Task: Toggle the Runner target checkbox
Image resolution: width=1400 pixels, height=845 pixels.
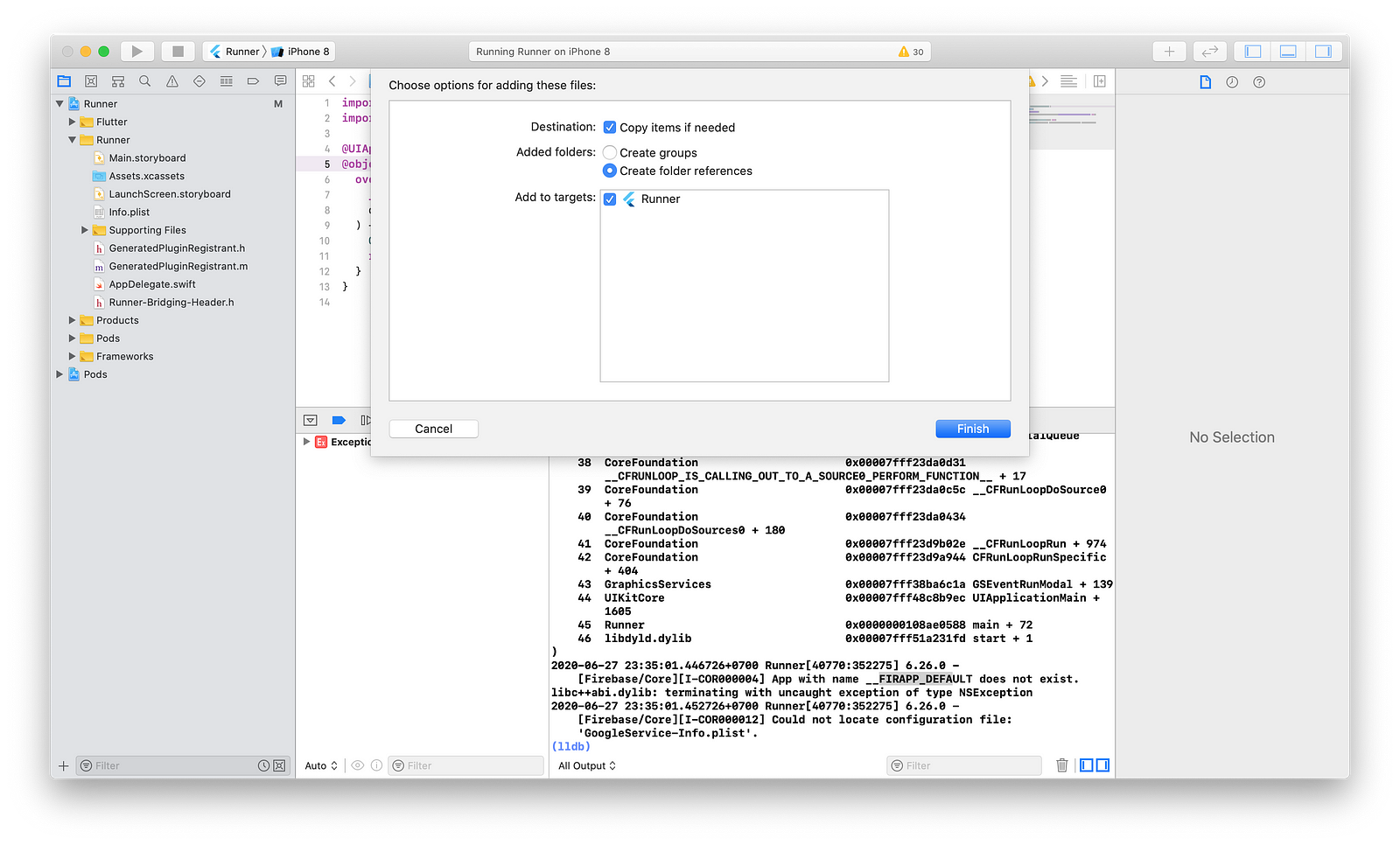Action: 610,199
